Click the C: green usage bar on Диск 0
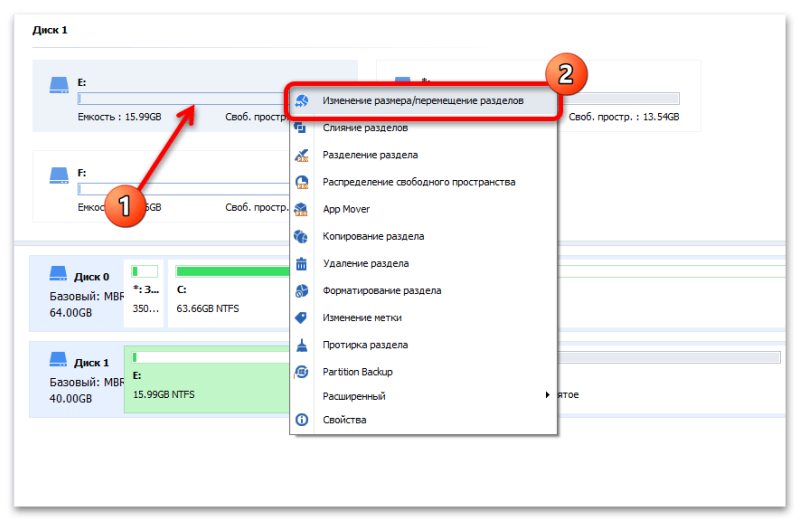Screen dimensions: 800x521 pyautogui.click(x=233, y=271)
